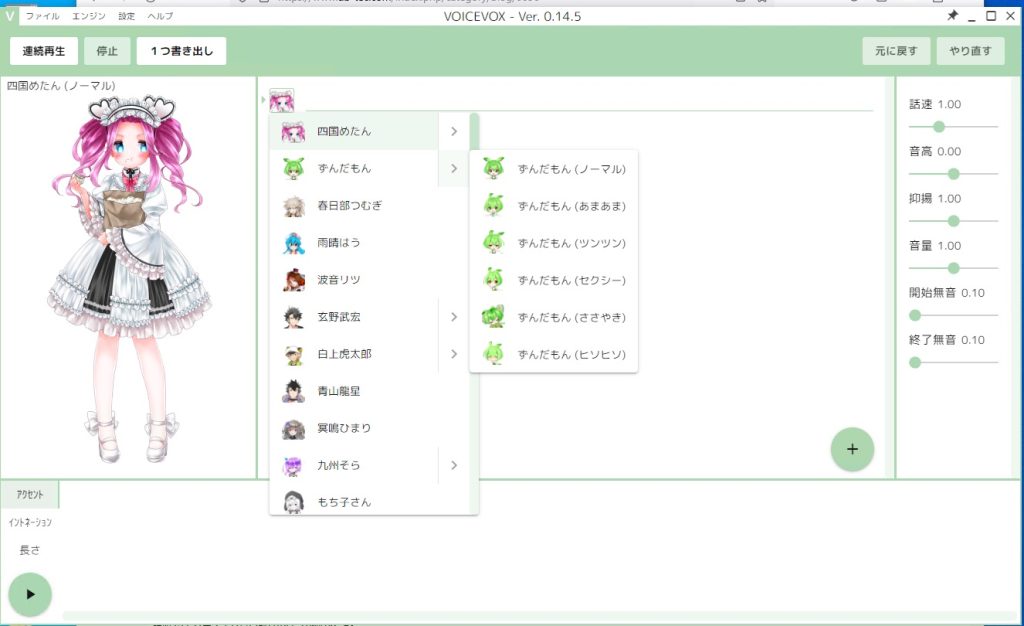Switch to the イントネーション tab
The height and width of the screenshot is (626, 1024).
click(30, 522)
